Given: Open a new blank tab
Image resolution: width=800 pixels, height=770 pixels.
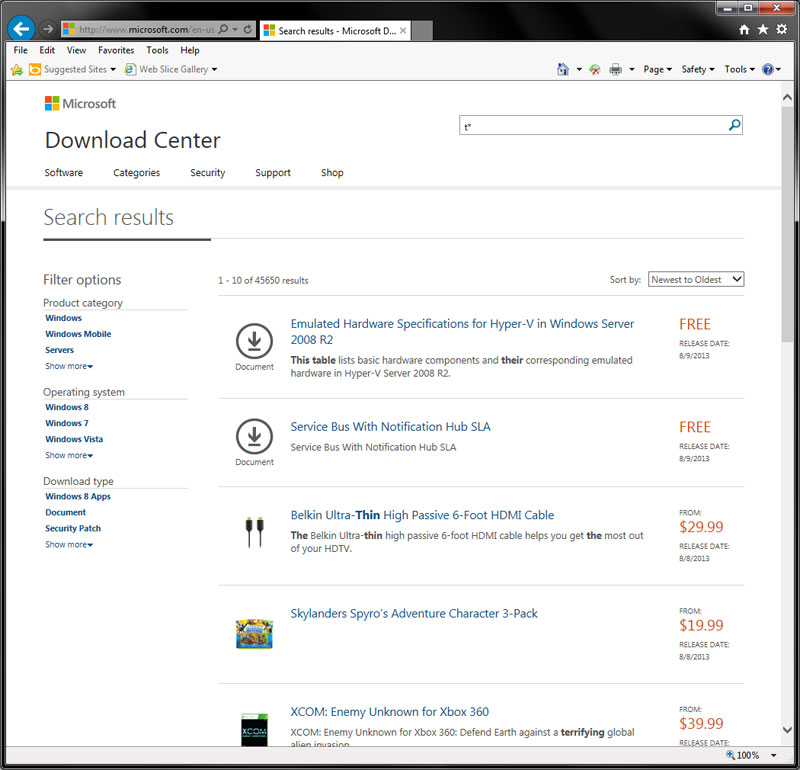Looking at the screenshot, I should pos(422,31).
